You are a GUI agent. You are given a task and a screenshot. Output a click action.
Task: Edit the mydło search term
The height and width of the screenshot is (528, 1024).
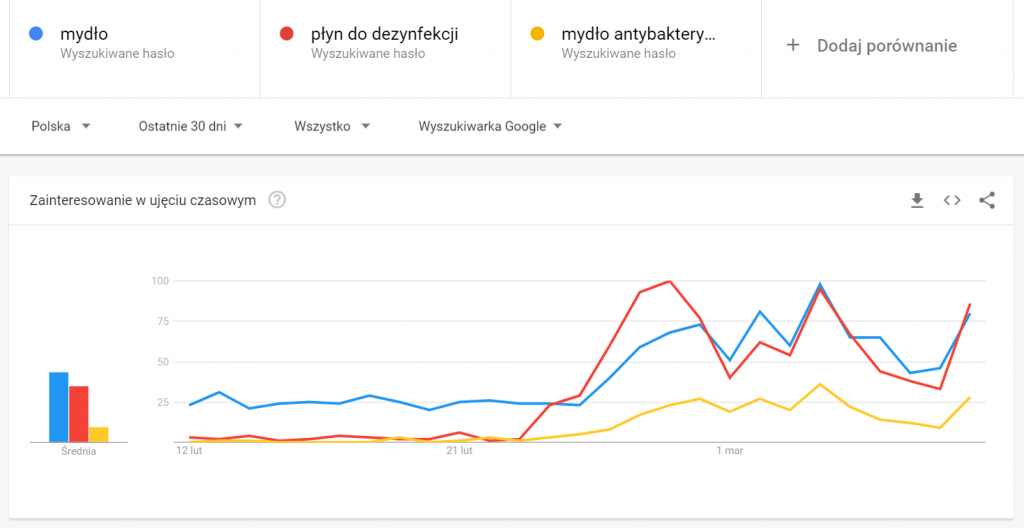[84, 34]
